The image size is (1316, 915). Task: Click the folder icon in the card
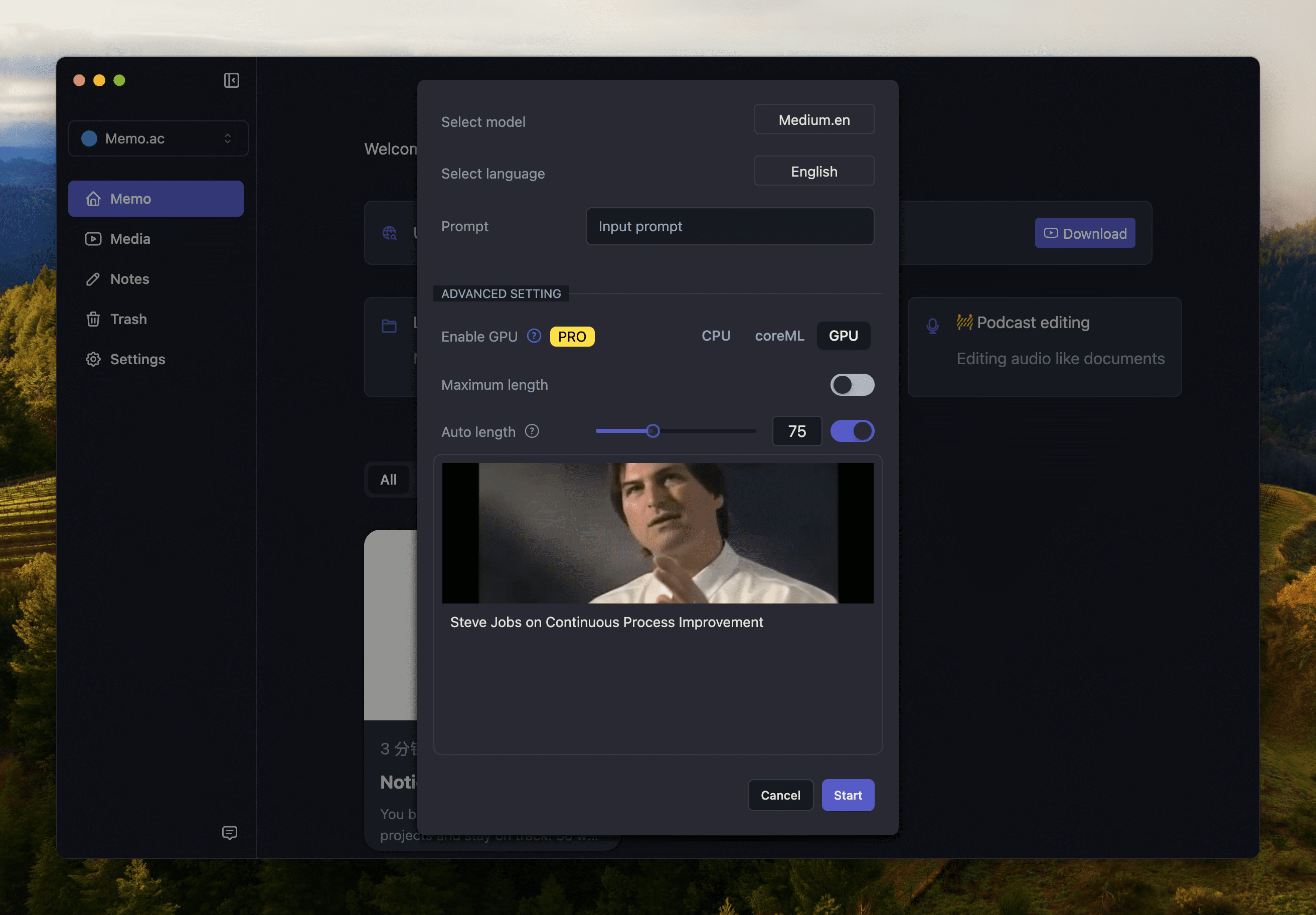click(x=389, y=326)
